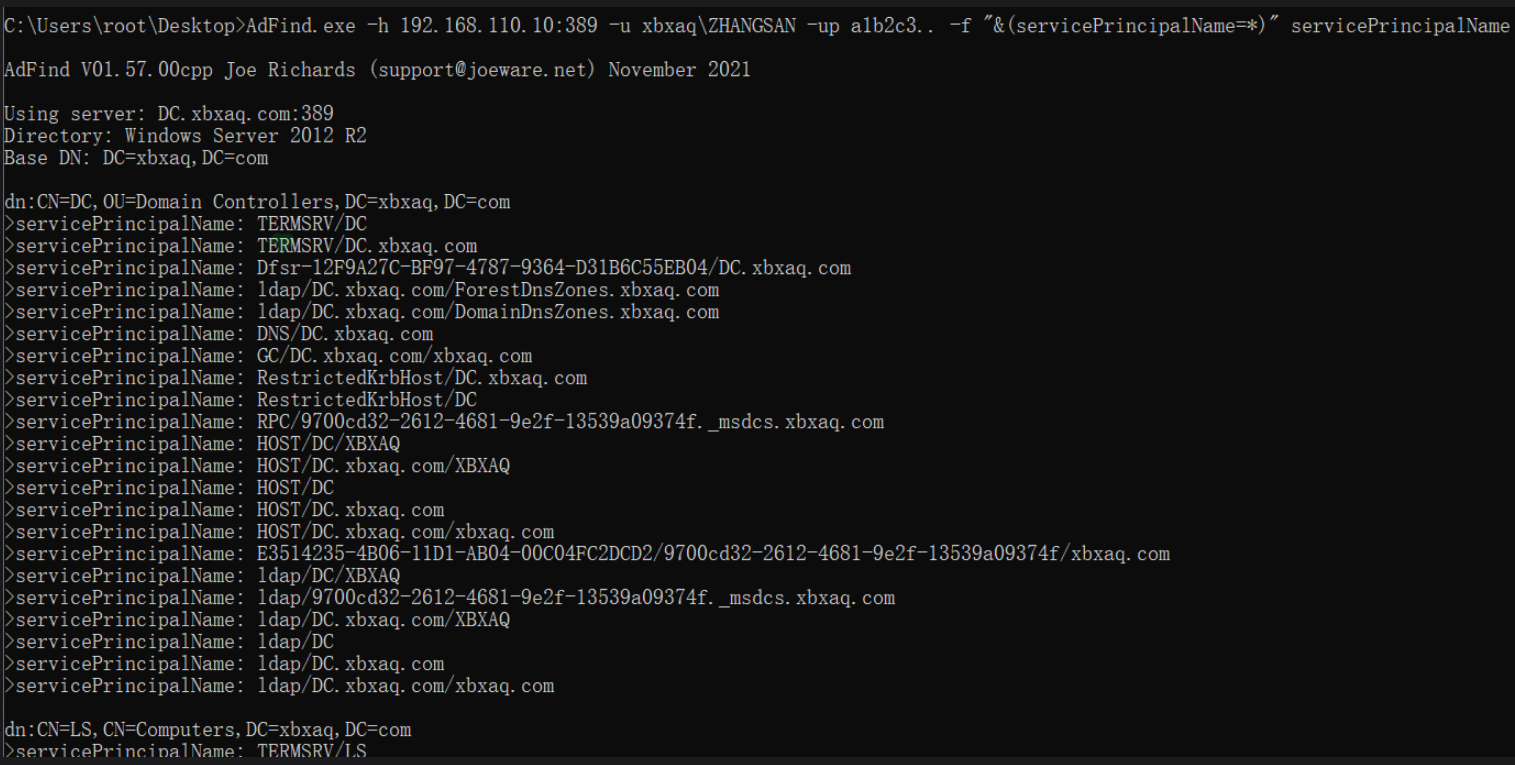The width and height of the screenshot is (1515, 765).
Task: Click the HOST/DC/XBXAQ SPN line
Action: point(202,444)
